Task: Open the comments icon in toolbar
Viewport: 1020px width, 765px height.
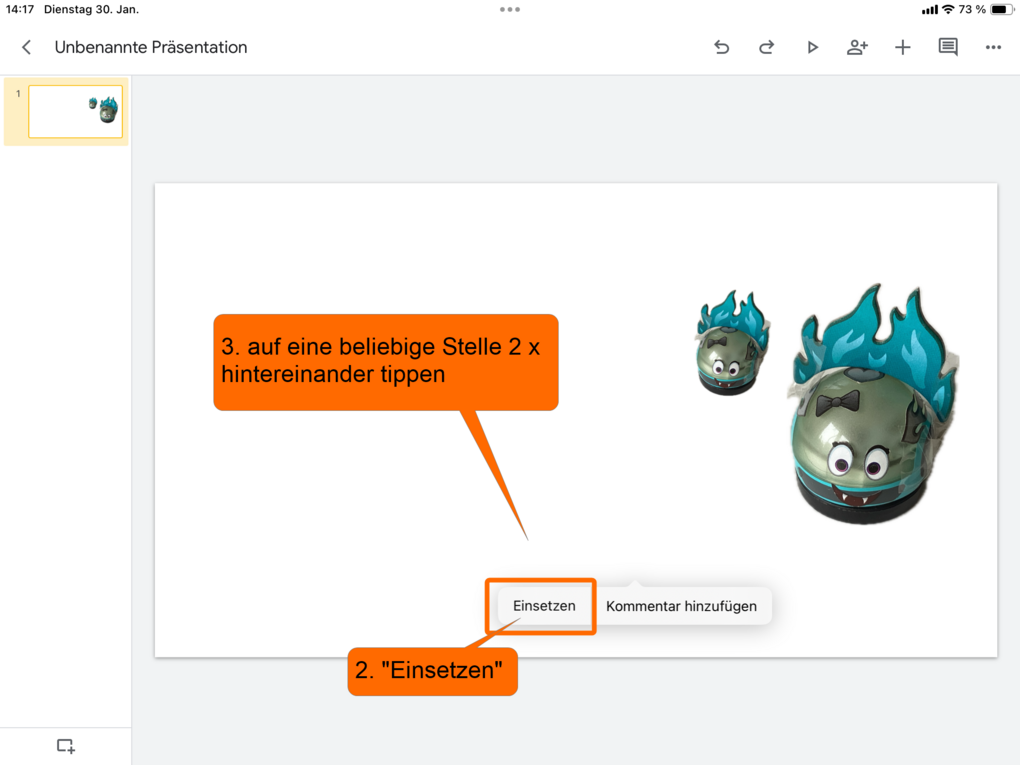Action: click(x=948, y=47)
